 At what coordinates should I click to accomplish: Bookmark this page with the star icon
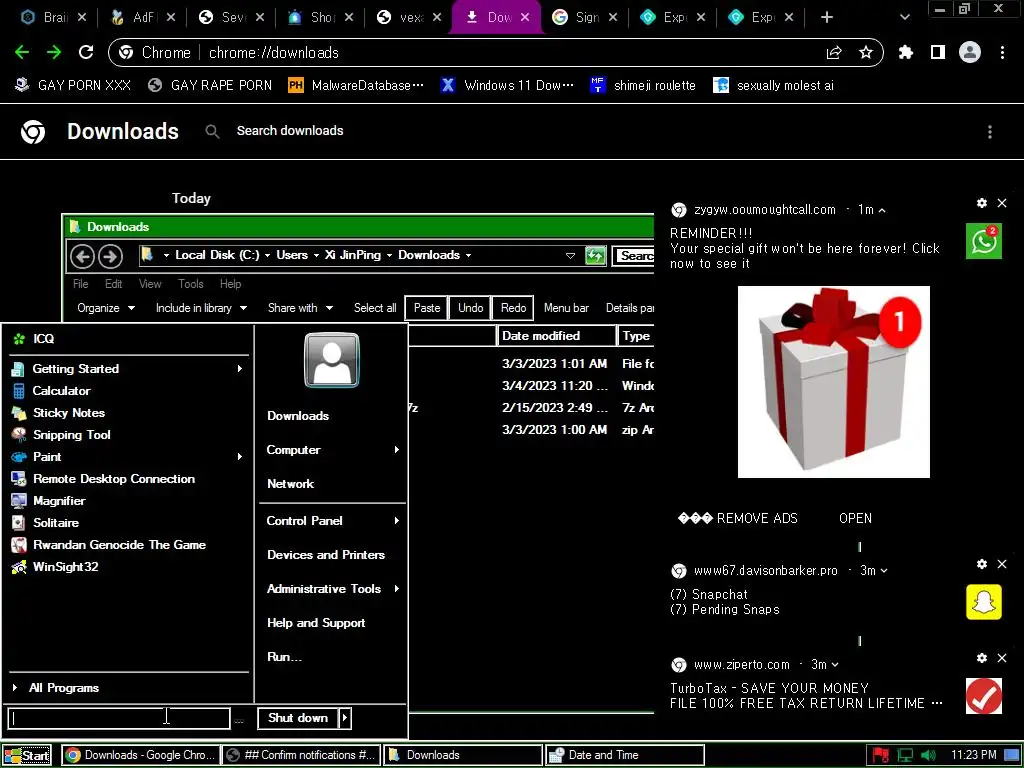(866, 52)
